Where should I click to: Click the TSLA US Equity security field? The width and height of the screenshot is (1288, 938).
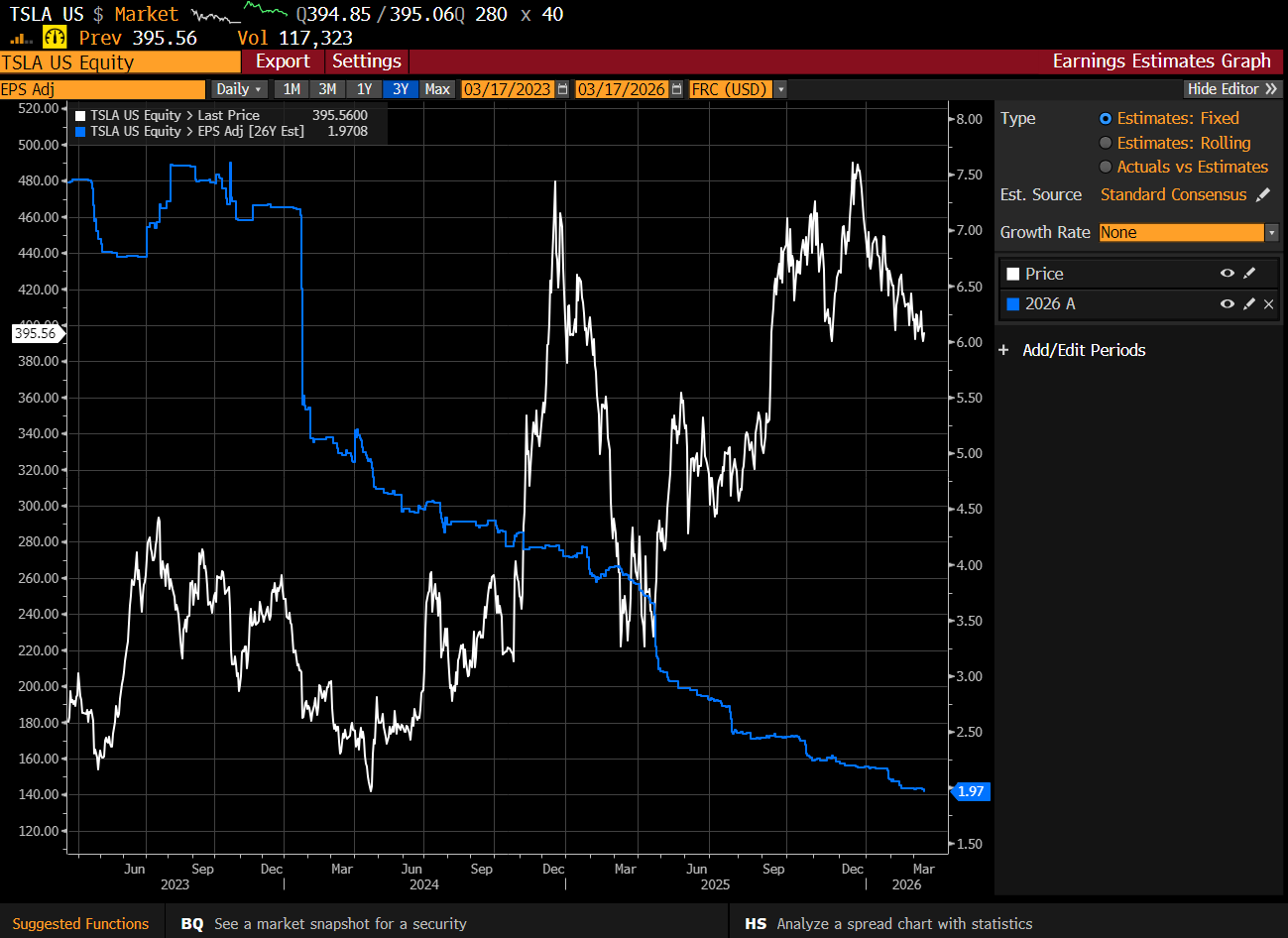pyautogui.click(x=120, y=62)
